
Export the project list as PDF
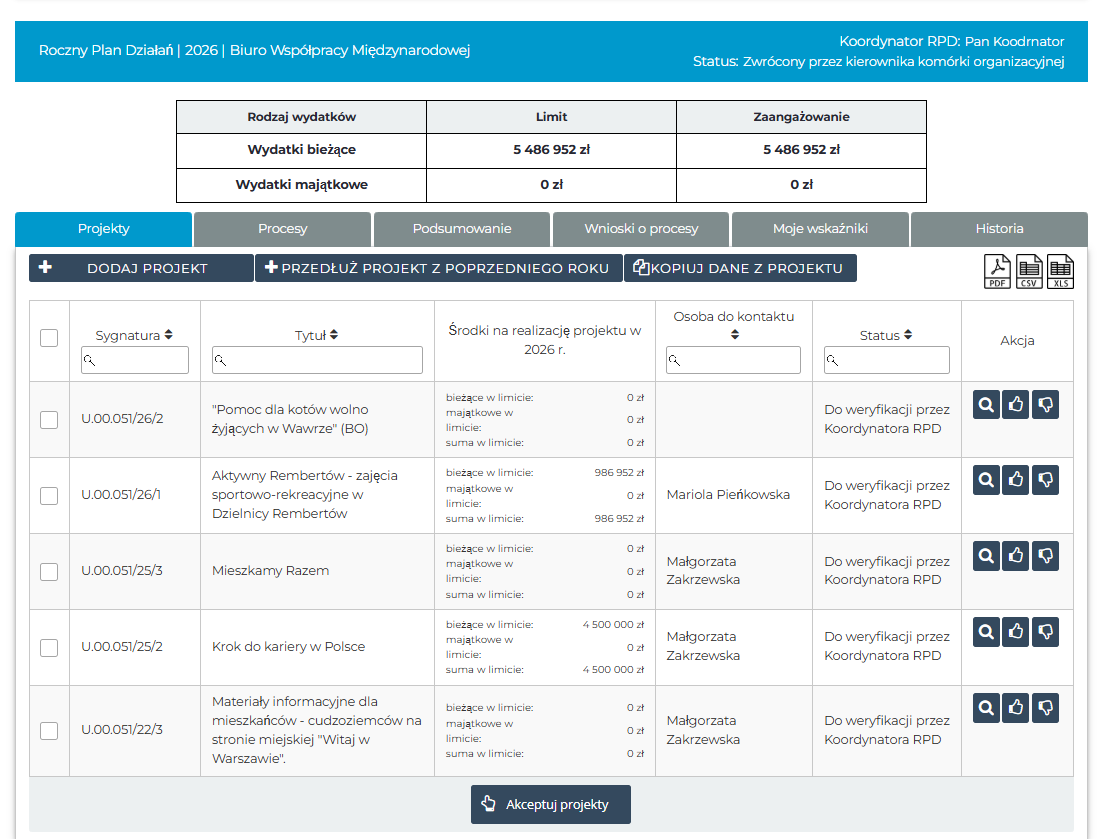[998, 271]
